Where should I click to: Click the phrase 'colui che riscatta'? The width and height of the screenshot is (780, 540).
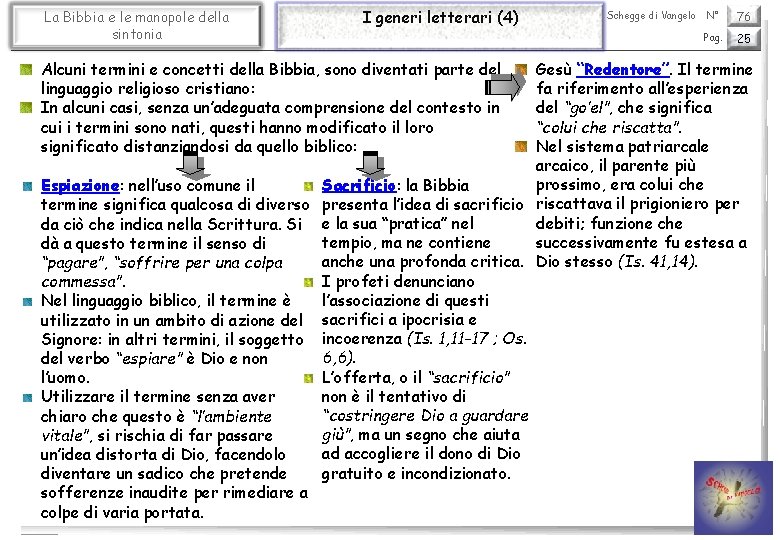pyautogui.click(x=608, y=127)
